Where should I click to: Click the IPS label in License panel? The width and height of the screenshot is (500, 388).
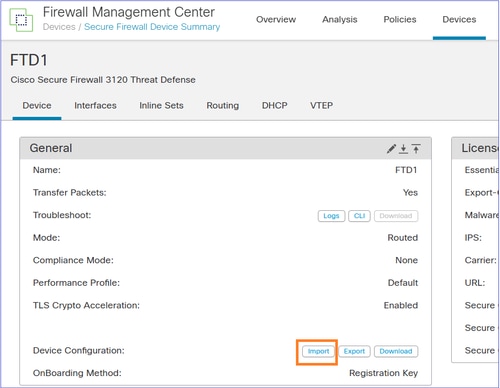pos(473,238)
